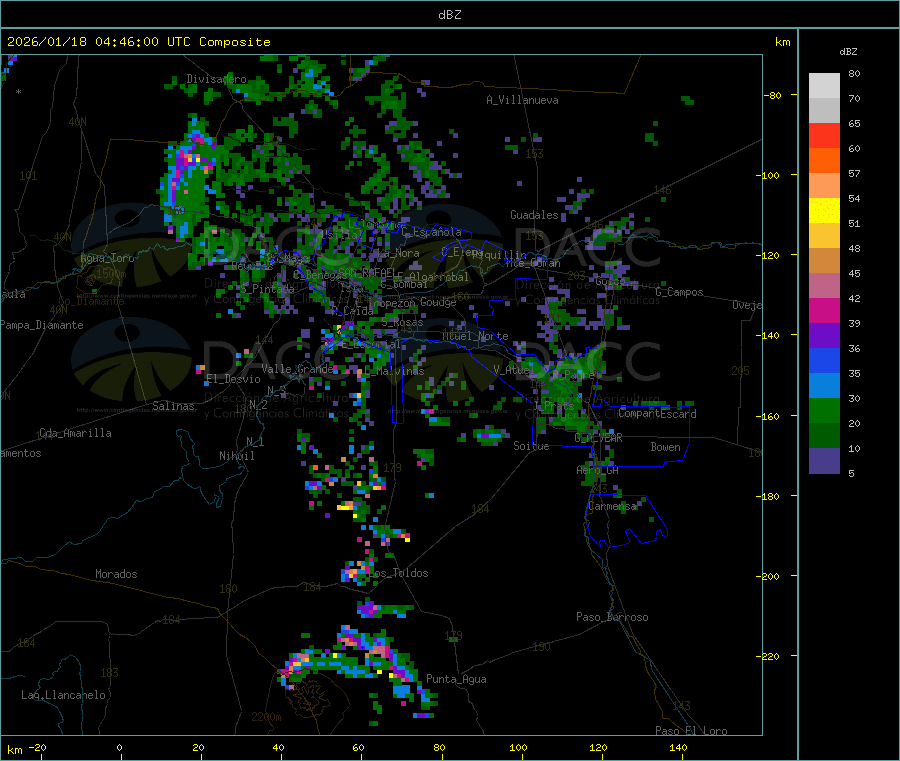This screenshot has width=900, height=761.
Task: Click the Divisadero place label
Action: point(216,79)
